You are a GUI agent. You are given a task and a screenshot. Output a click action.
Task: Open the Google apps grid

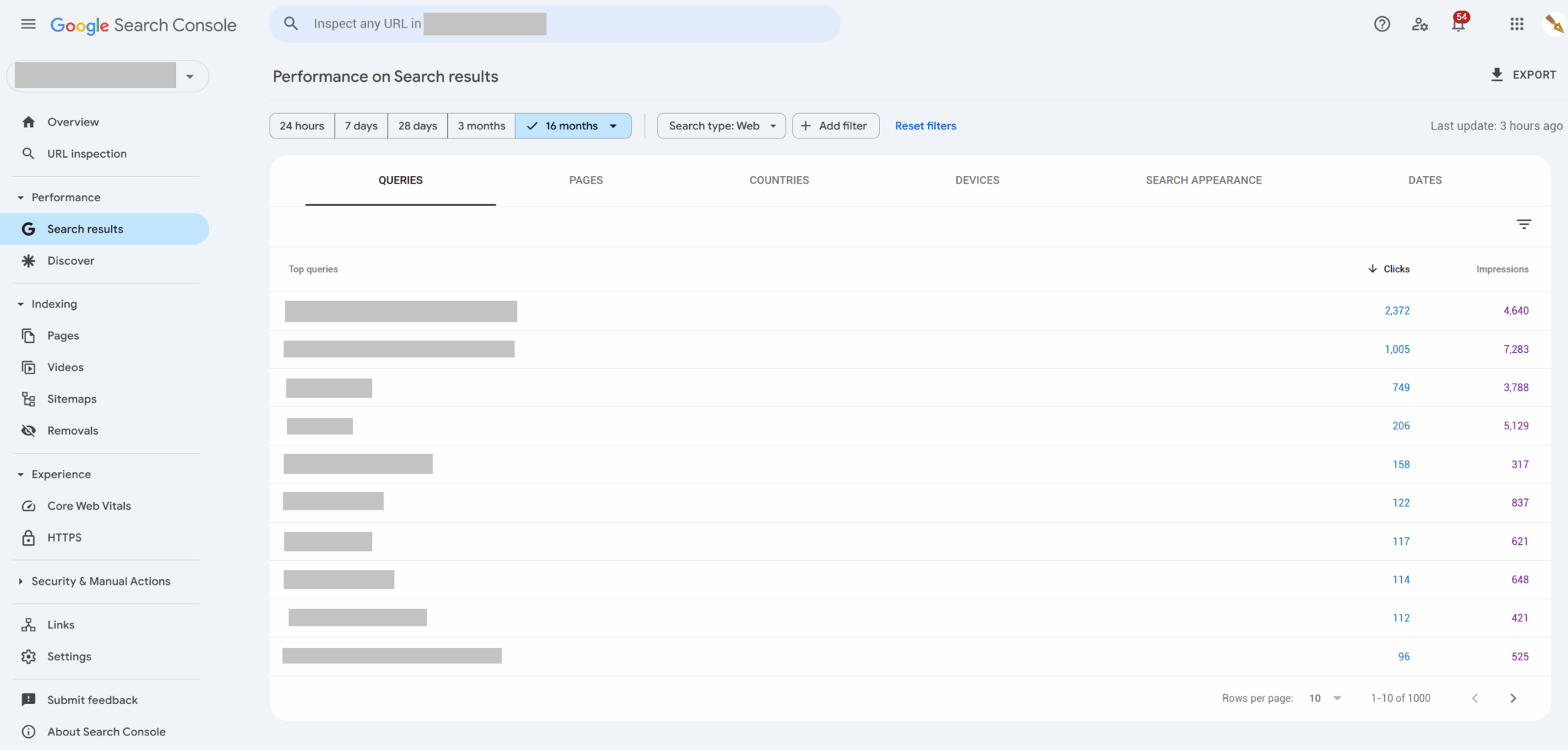click(1517, 24)
